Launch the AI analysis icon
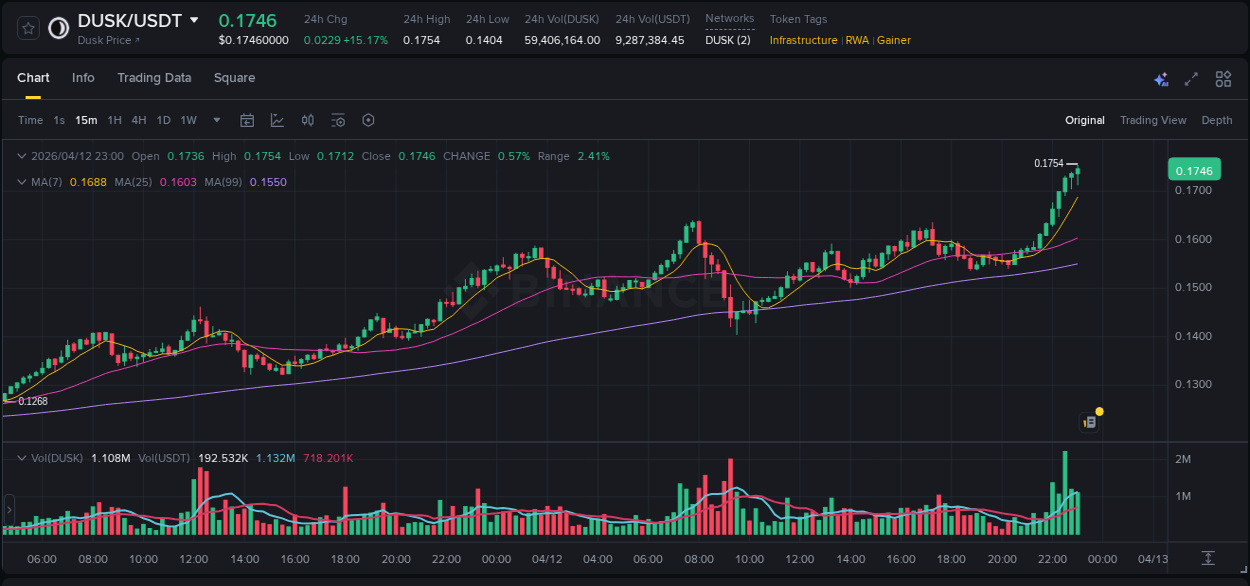 [x=1161, y=77]
